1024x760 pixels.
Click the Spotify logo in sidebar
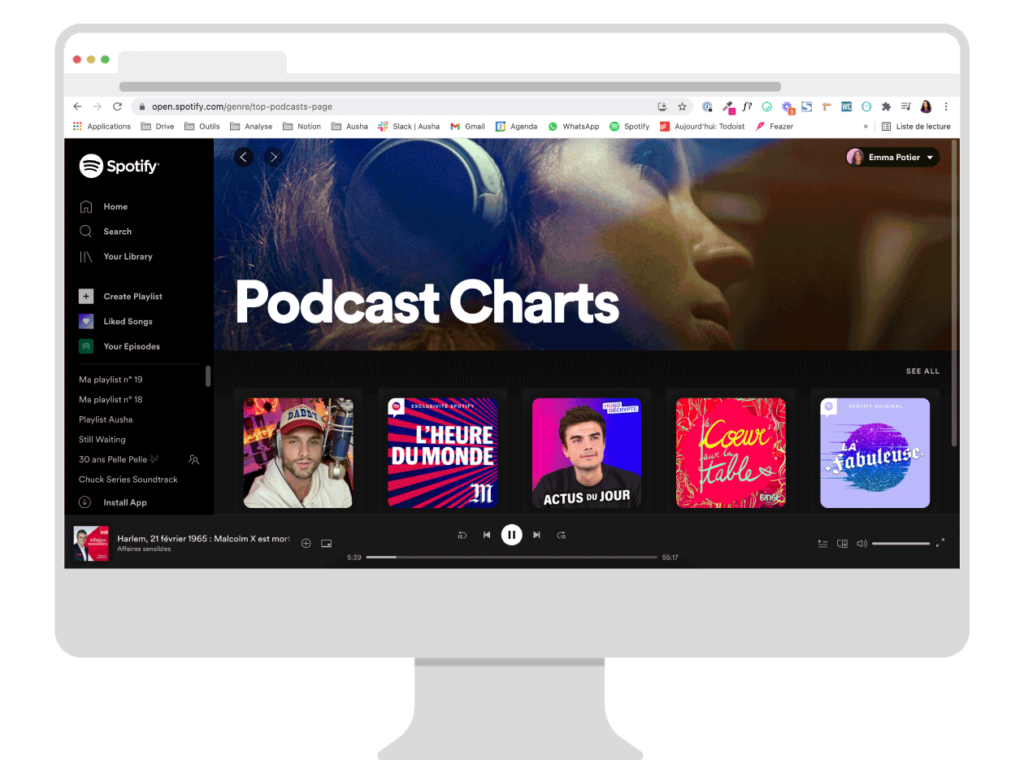(119, 166)
